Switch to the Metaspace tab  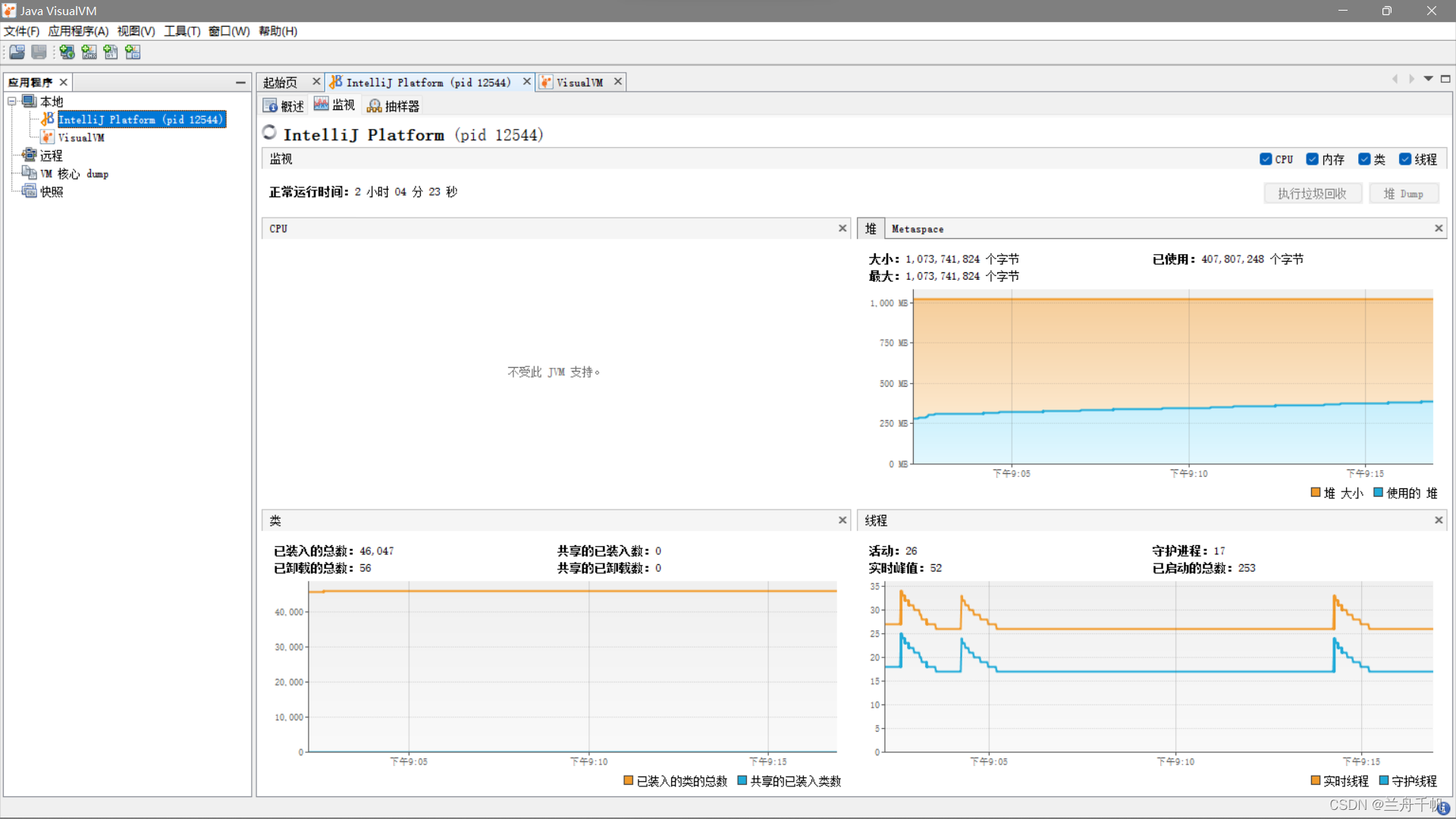[x=918, y=229]
